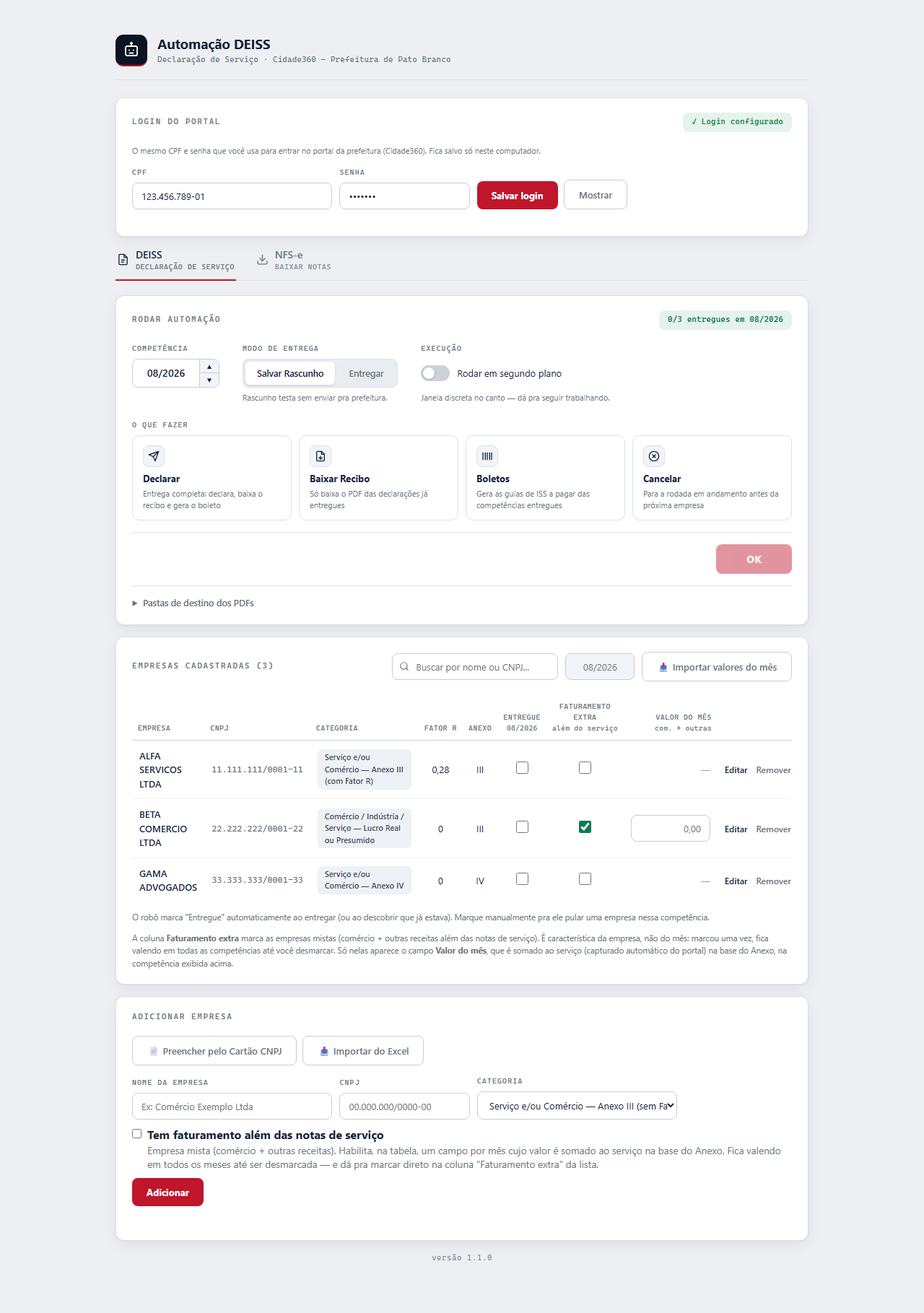Screen dimensions: 924x1313
Task: Click the Importar do Excel button
Action: point(363,1051)
